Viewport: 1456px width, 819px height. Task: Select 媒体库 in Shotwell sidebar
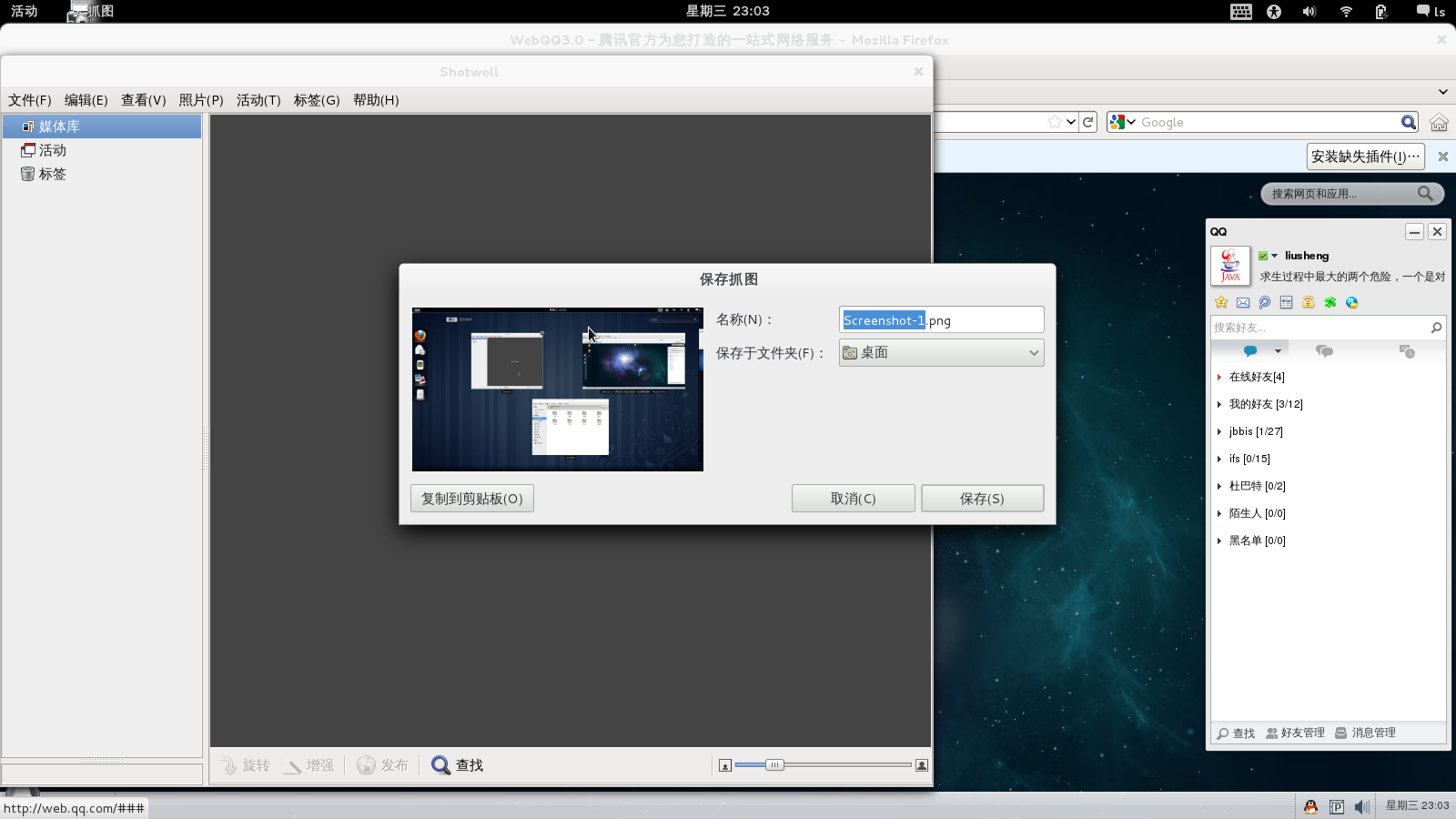click(102, 126)
